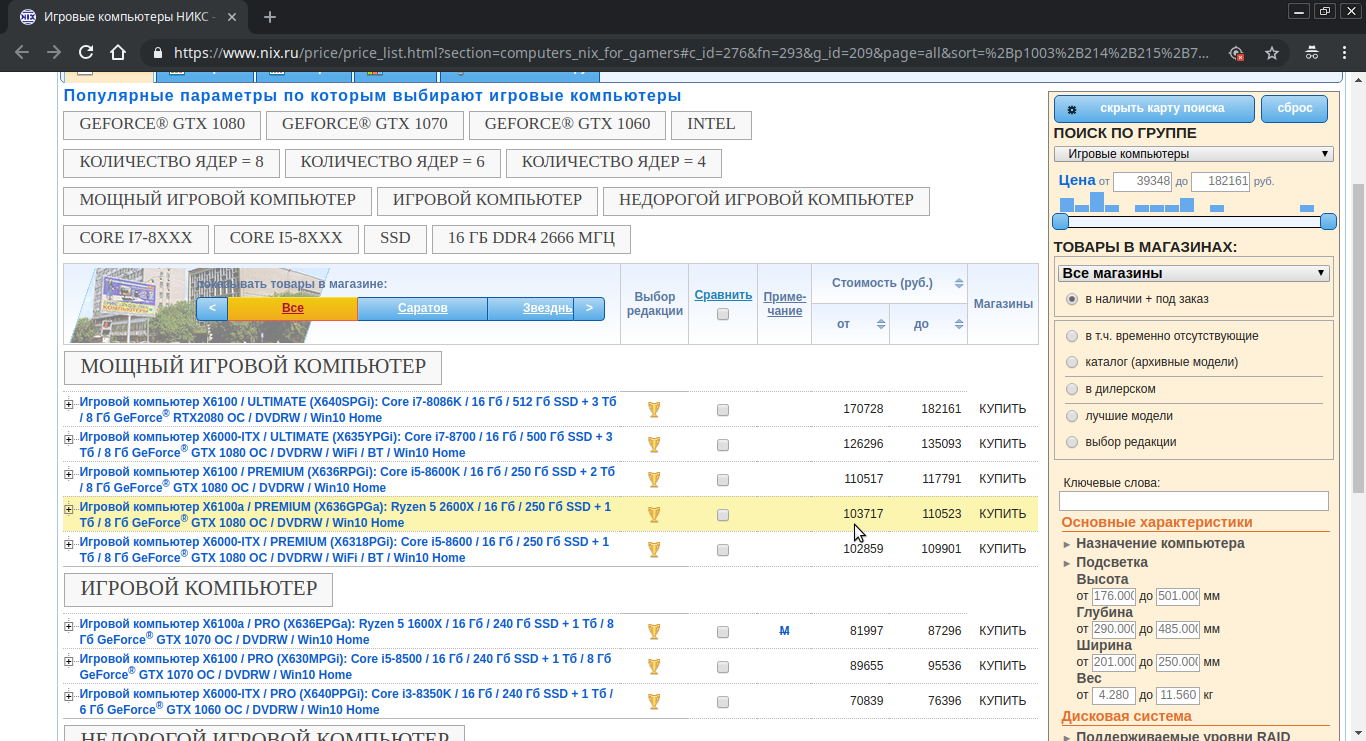Viewport: 1366px width, 741px height.
Task: Open the Chrome three-dot menu
Action: click(1344, 52)
